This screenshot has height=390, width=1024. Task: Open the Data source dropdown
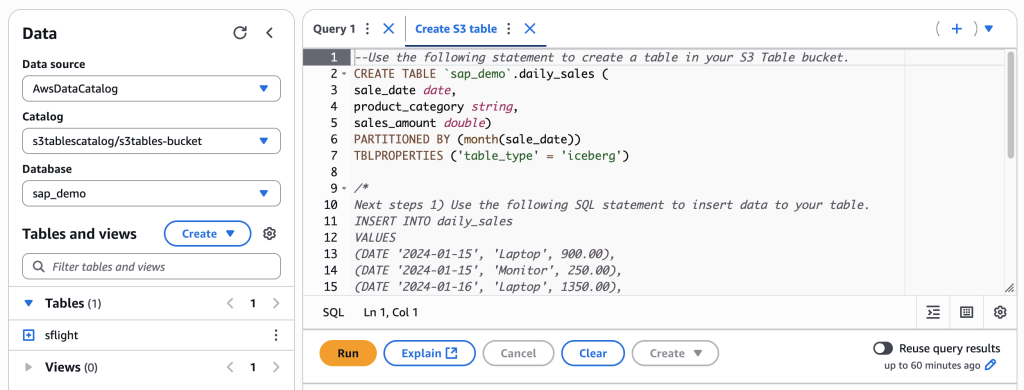(152, 89)
